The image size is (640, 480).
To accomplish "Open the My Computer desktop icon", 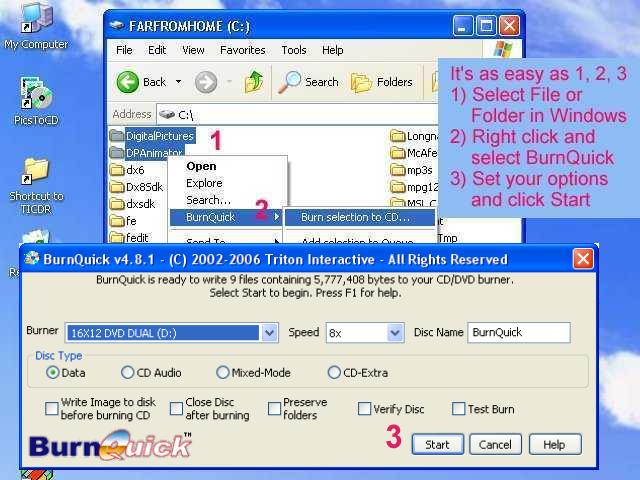I will click(36, 18).
